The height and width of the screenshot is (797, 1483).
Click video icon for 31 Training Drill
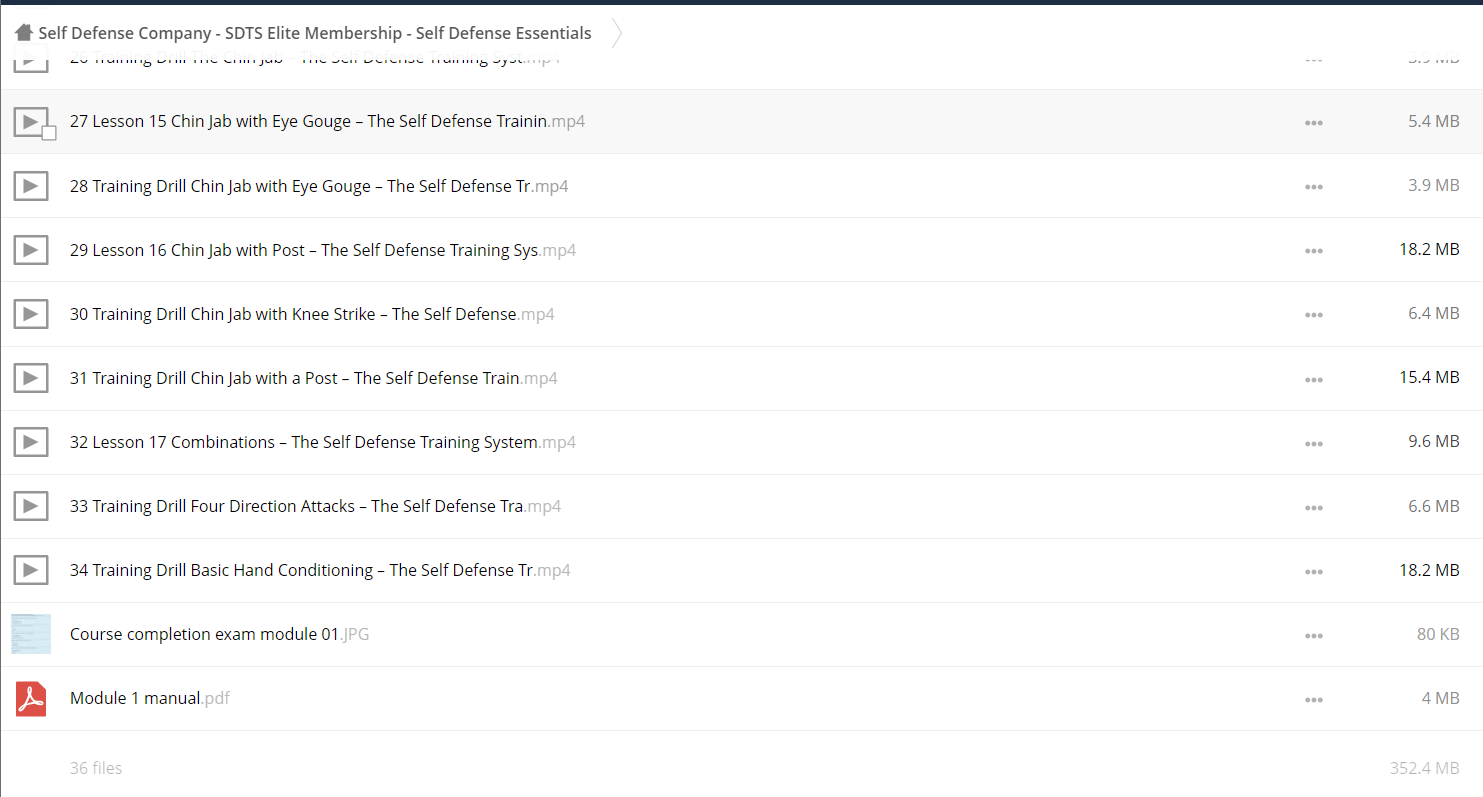point(31,378)
